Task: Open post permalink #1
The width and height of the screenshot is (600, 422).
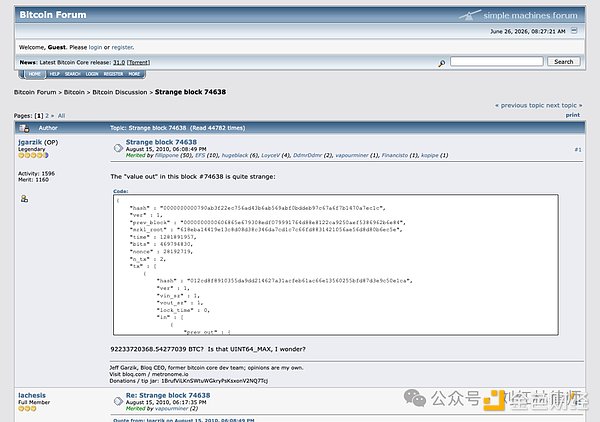Action: click(x=578, y=150)
